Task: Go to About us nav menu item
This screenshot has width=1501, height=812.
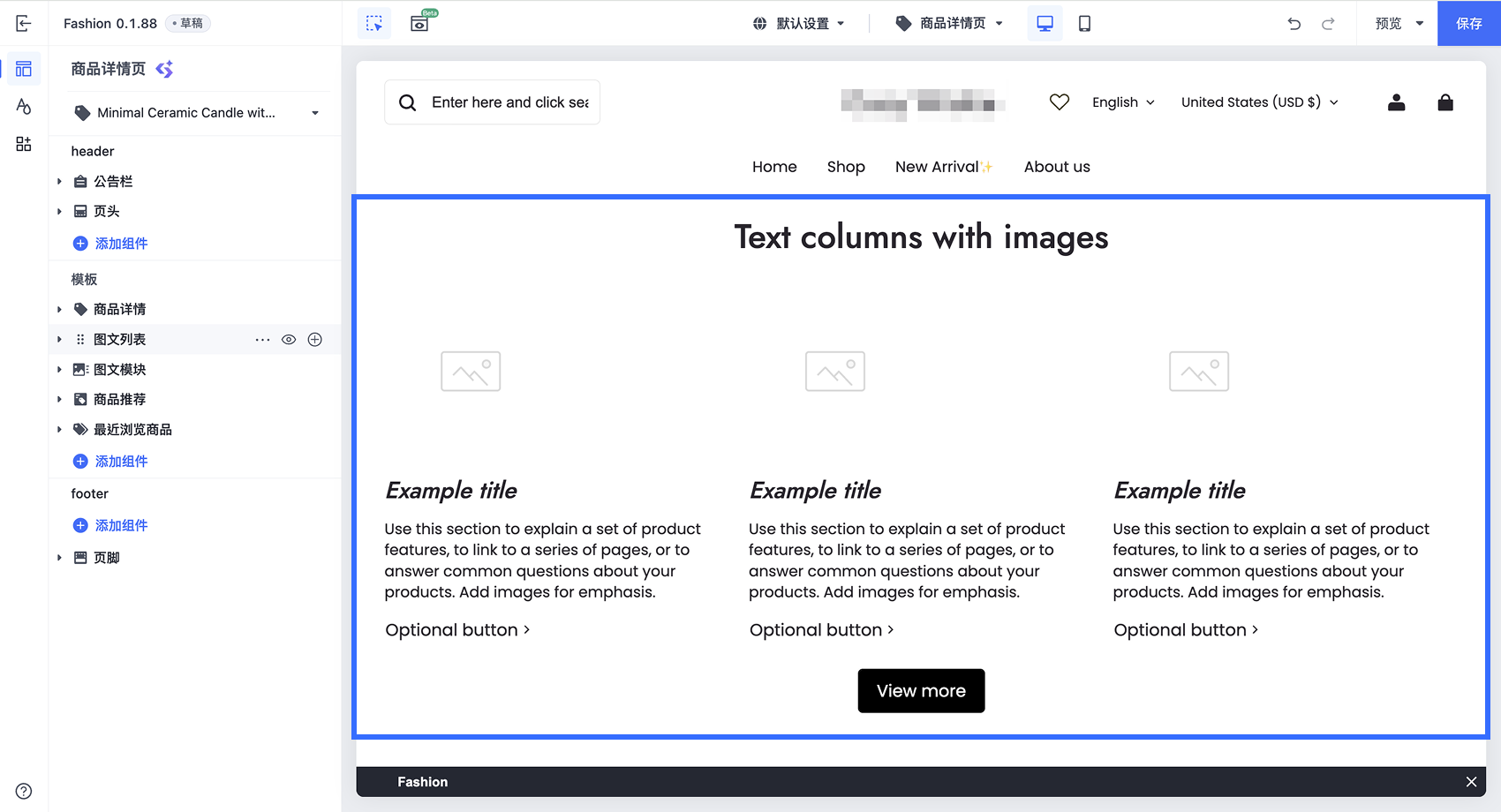Action: coord(1057,167)
